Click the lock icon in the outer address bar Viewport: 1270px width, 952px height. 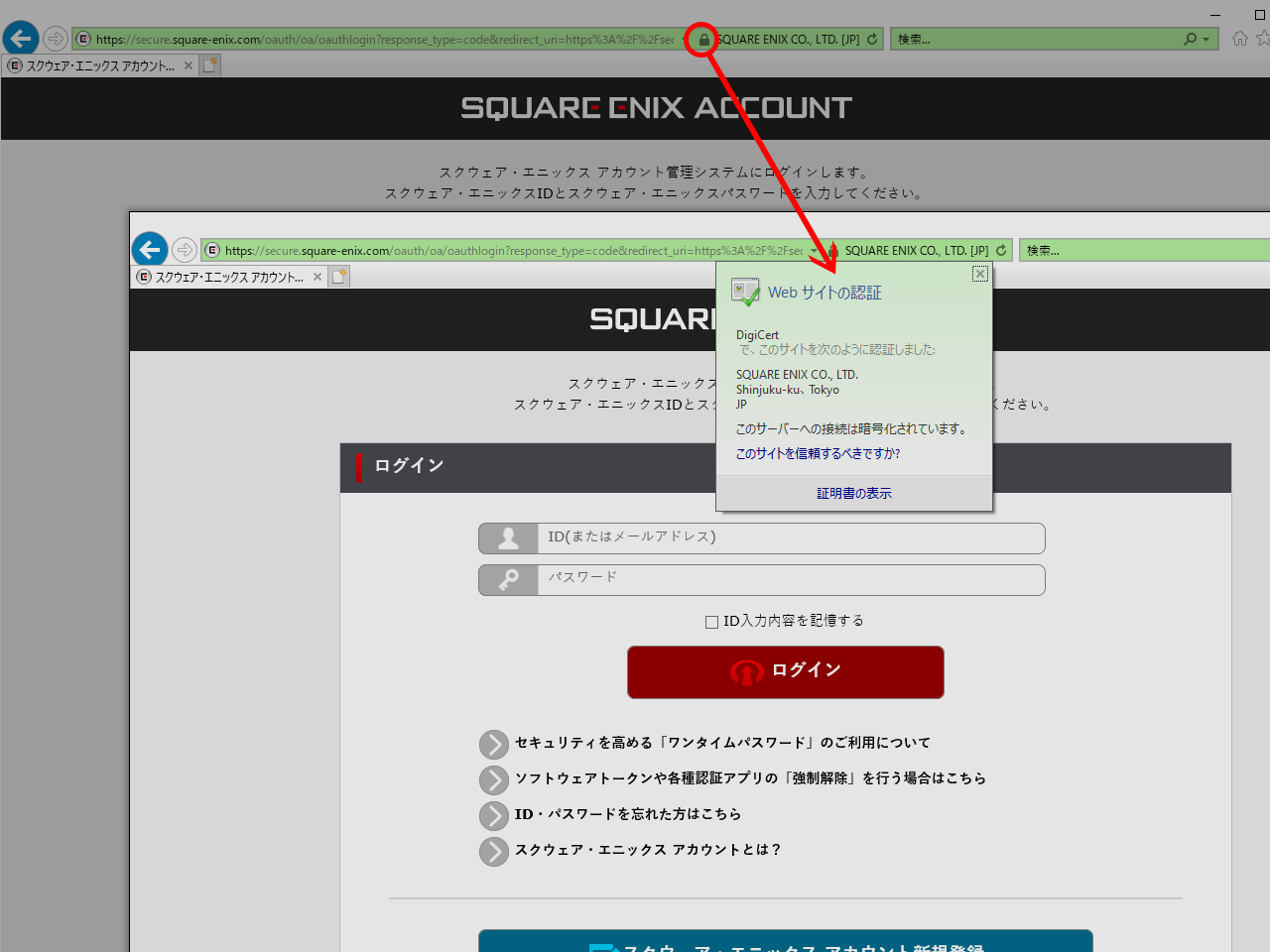703,40
